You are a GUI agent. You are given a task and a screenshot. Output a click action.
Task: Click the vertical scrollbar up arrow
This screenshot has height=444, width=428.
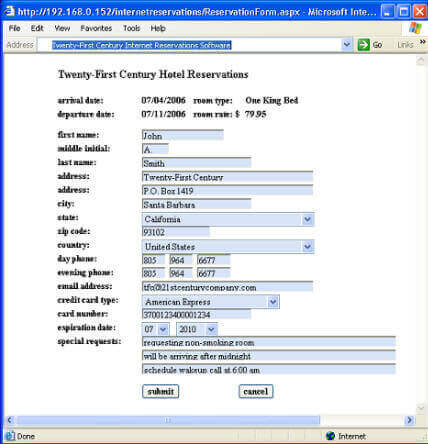click(x=421, y=60)
